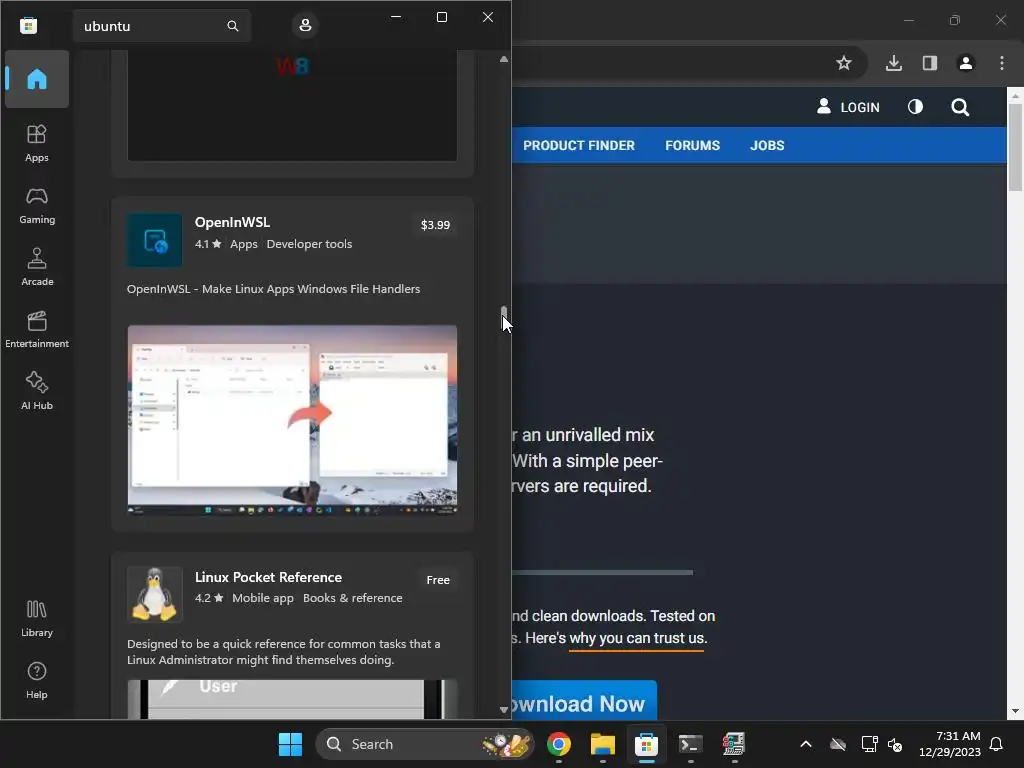Open AI Hub in Microsoft Store
This screenshot has height=768, width=1024.
point(37,391)
